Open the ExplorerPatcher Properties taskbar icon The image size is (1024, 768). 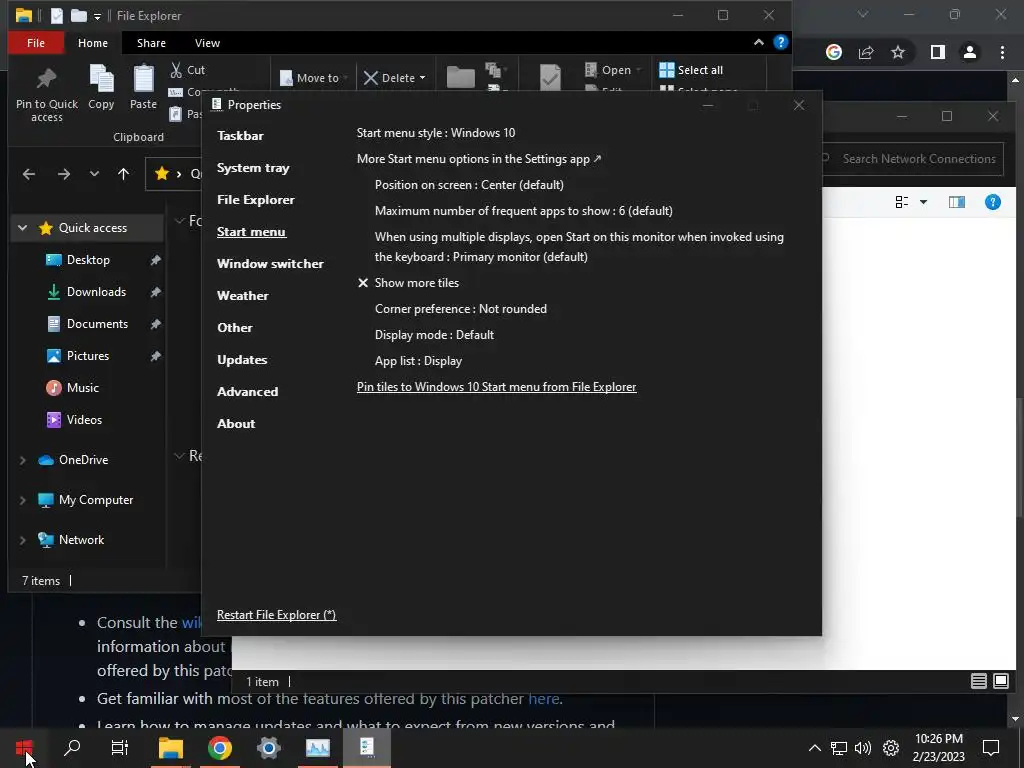pos(366,748)
